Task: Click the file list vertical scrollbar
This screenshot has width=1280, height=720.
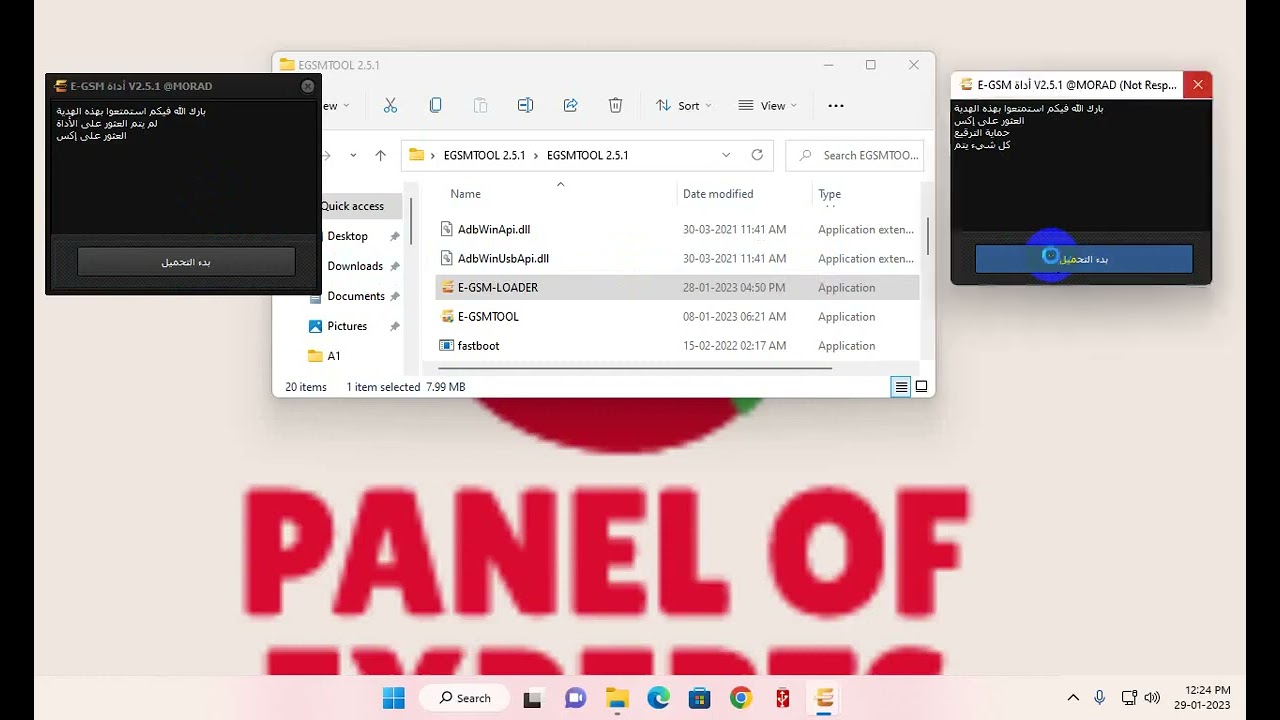Action: coord(928,236)
